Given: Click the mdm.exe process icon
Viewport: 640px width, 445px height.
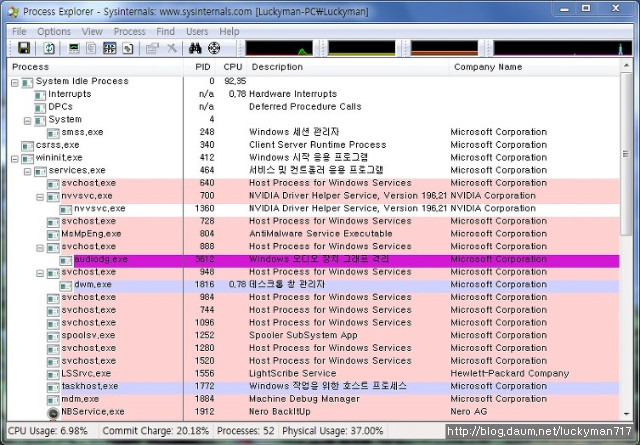Looking at the screenshot, I should [53, 400].
